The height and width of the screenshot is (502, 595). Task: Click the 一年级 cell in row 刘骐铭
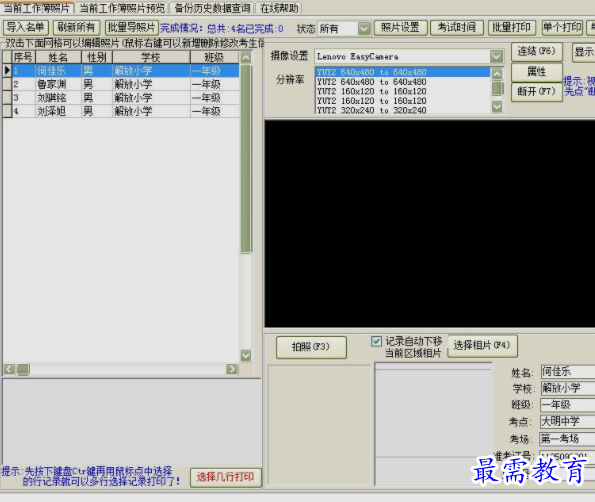click(x=215, y=98)
